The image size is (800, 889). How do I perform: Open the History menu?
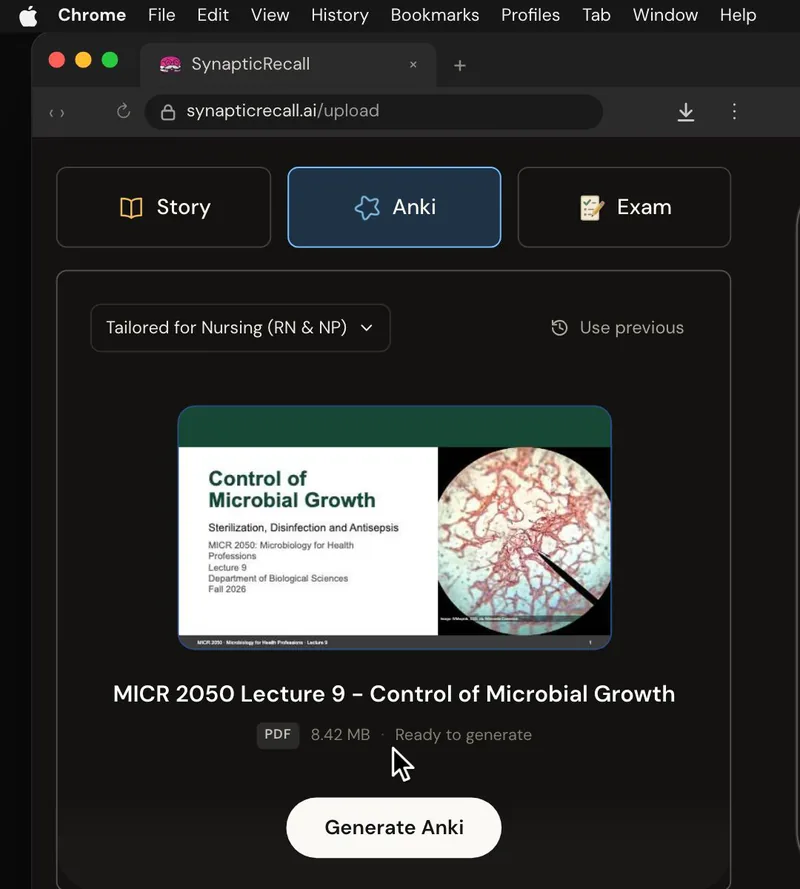point(340,15)
